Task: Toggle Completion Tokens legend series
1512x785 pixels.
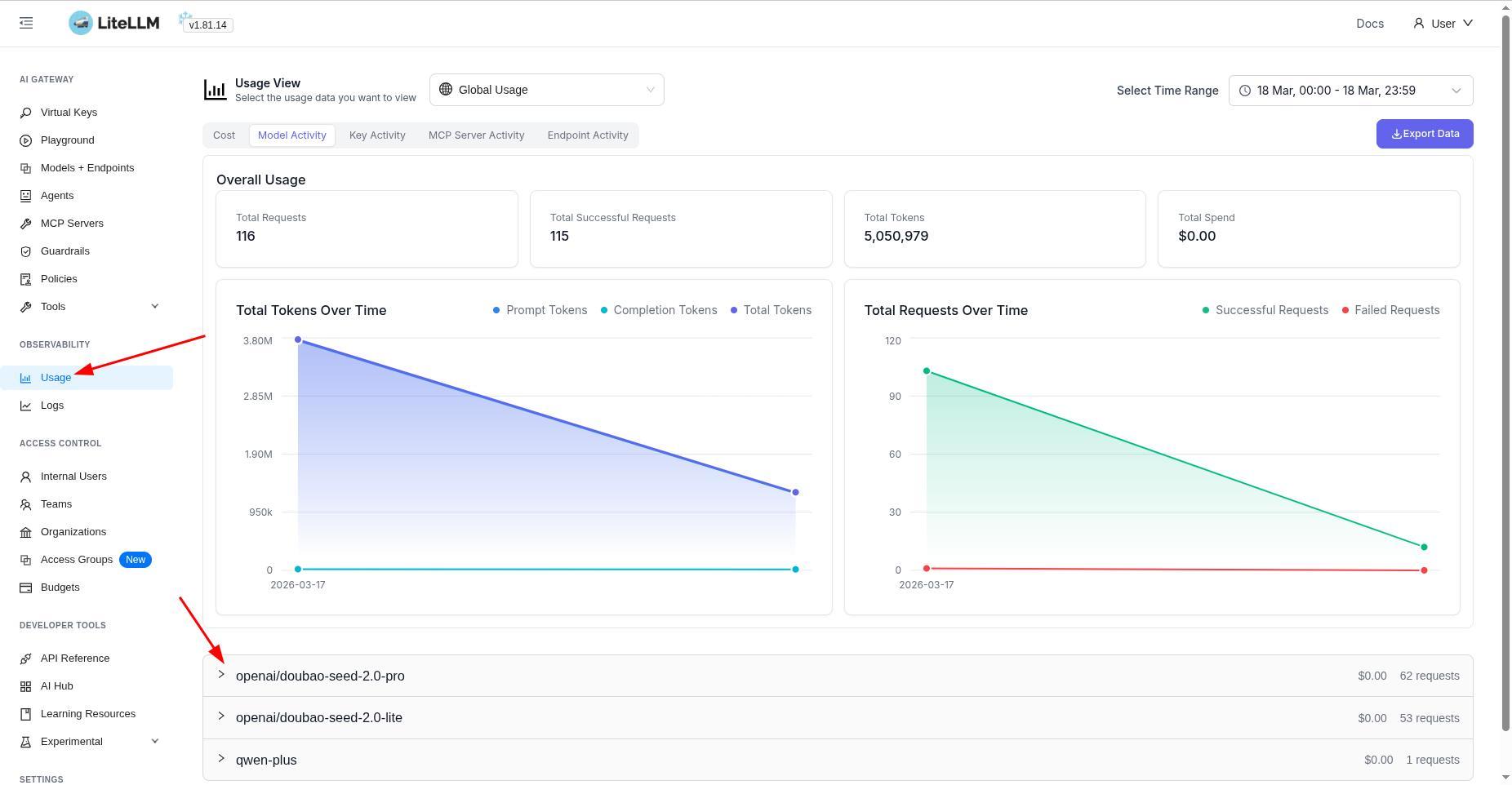Action: point(659,310)
